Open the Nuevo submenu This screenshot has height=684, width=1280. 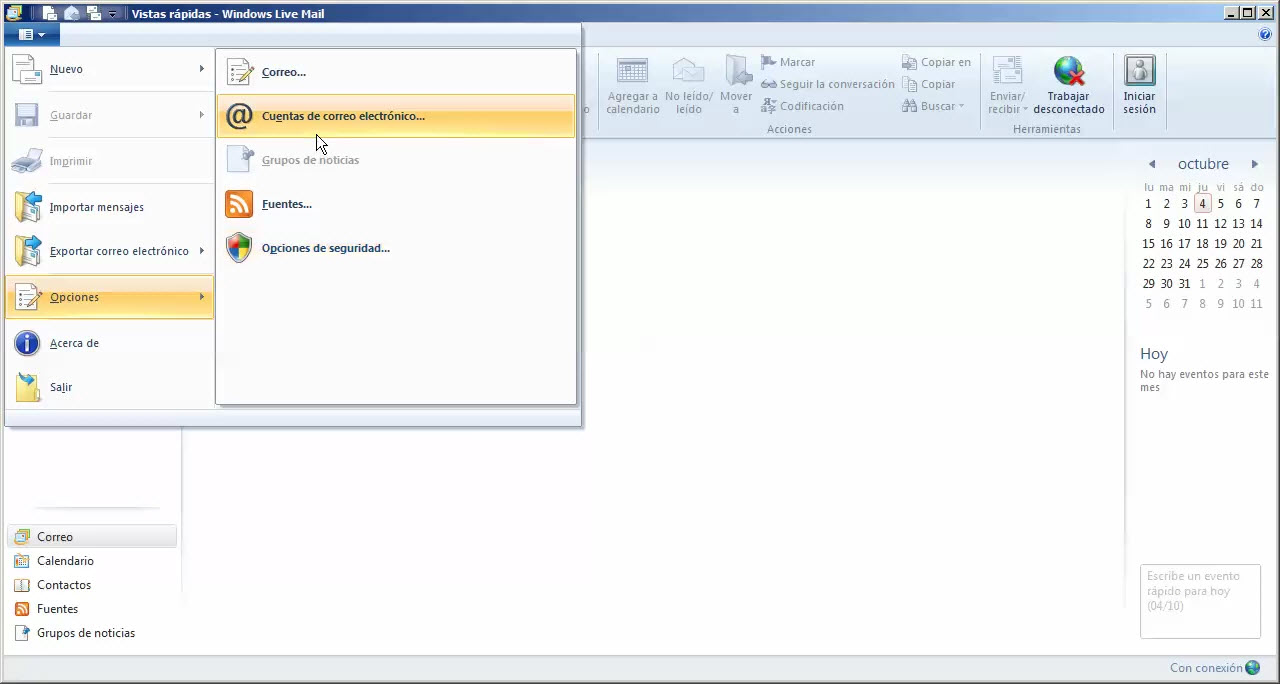[109, 69]
